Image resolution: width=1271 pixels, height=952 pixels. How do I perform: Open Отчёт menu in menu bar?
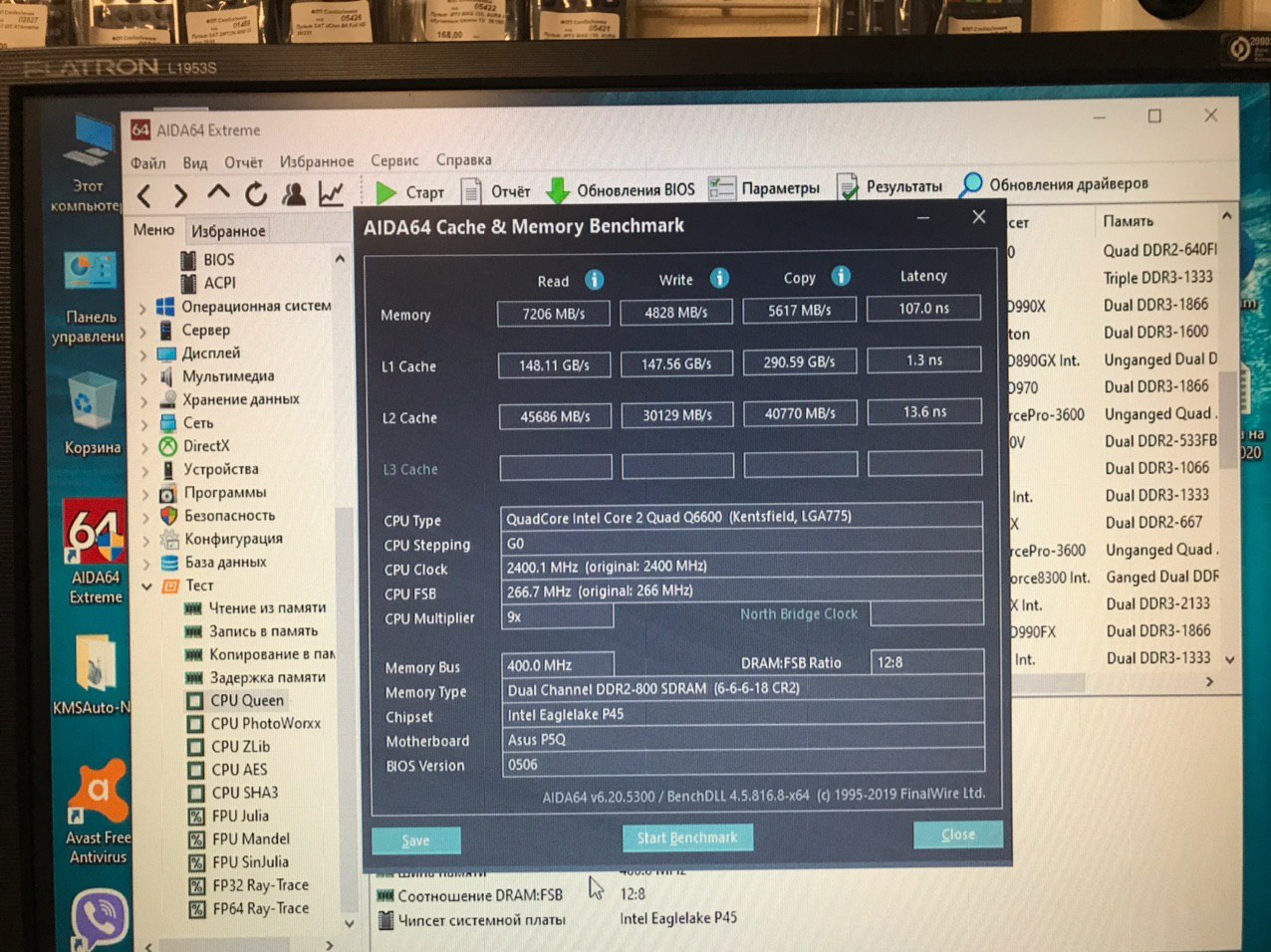(x=244, y=161)
